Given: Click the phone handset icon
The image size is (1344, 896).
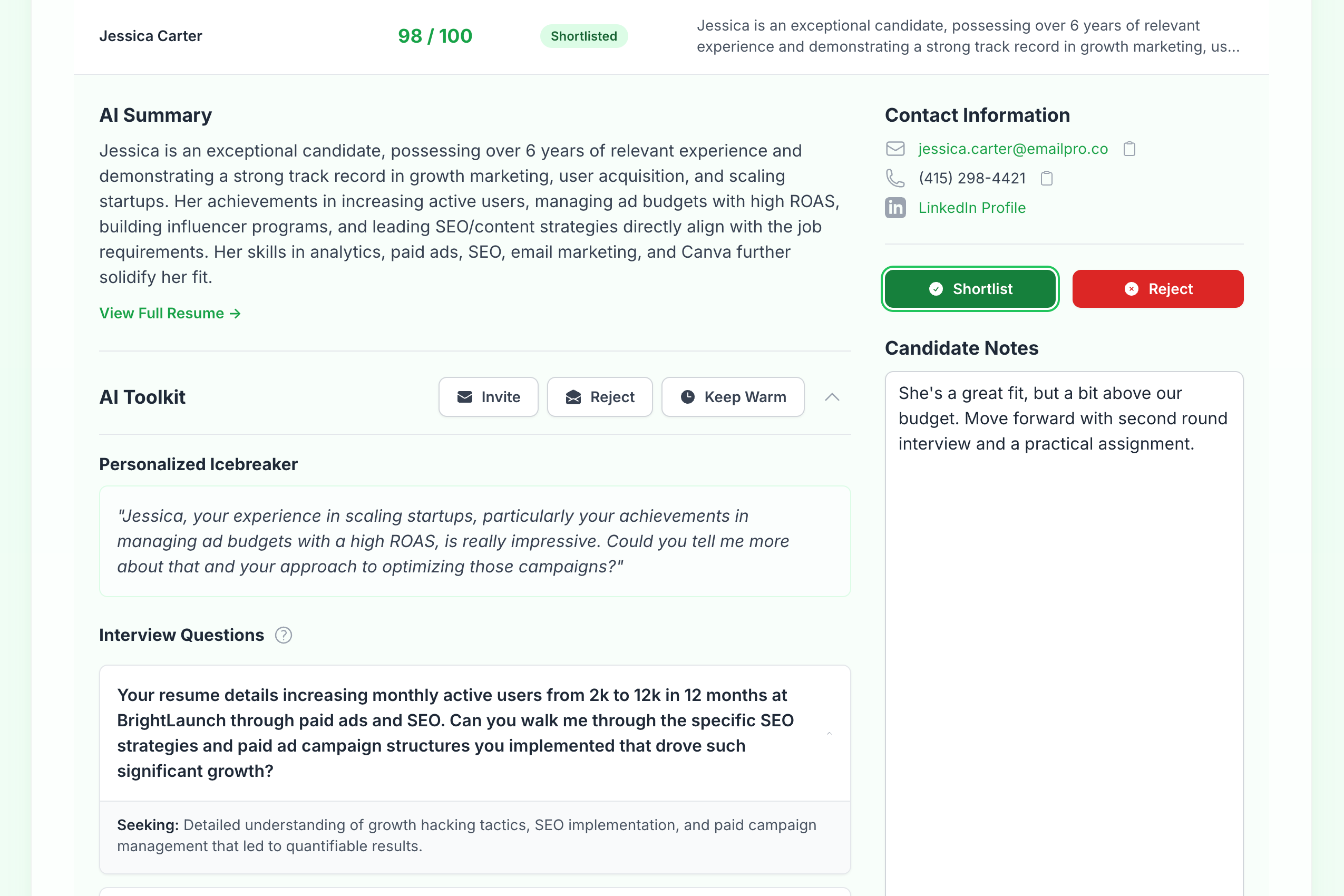Looking at the screenshot, I should point(895,178).
